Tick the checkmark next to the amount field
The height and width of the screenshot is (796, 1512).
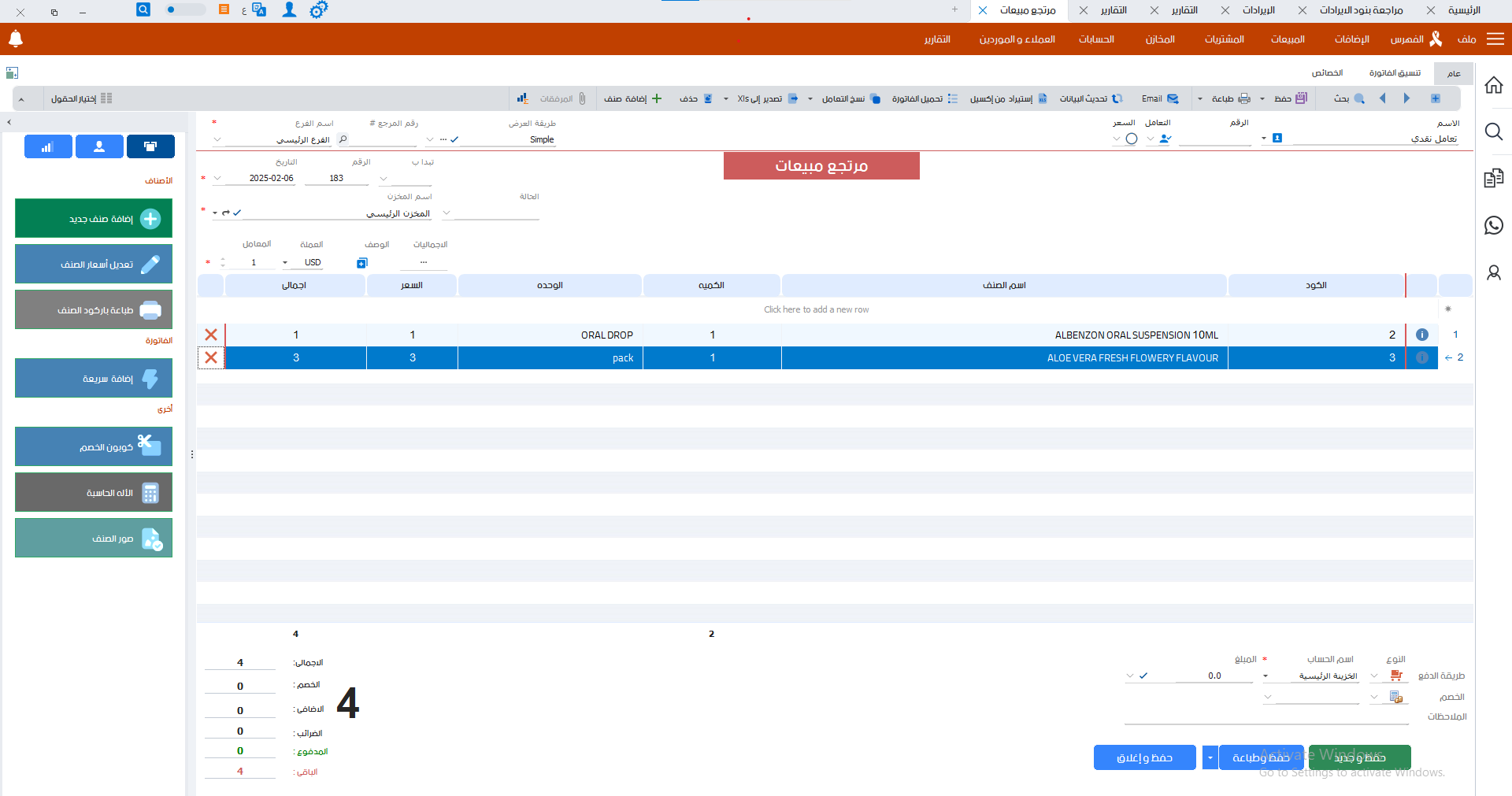click(1143, 676)
